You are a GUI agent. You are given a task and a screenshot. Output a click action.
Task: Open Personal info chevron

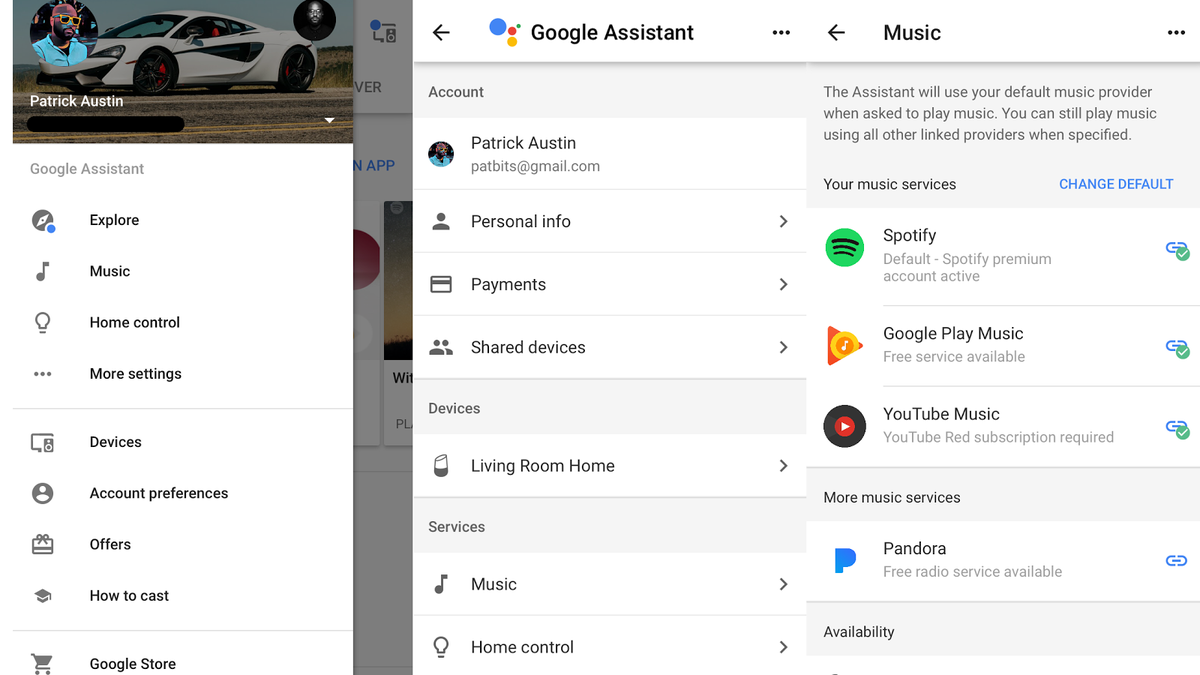[x=783, y=222]
